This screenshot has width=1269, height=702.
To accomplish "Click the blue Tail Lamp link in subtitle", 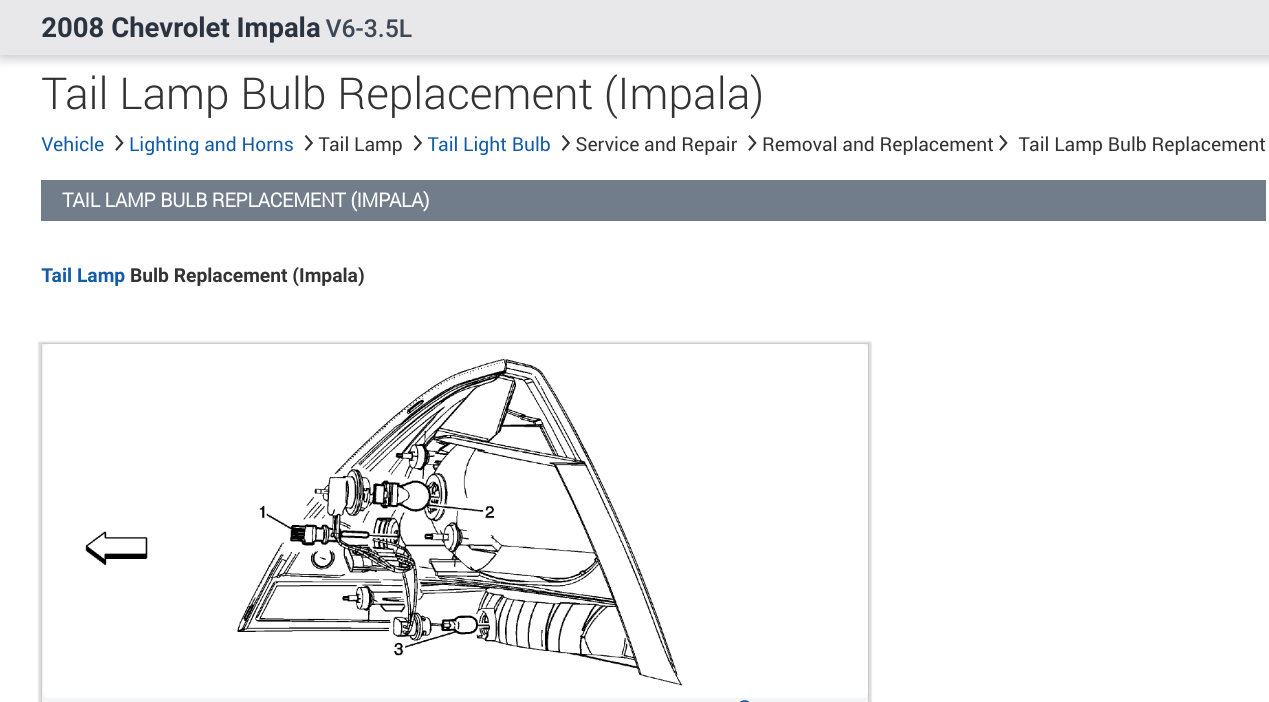I will click(x=83, y=275).
